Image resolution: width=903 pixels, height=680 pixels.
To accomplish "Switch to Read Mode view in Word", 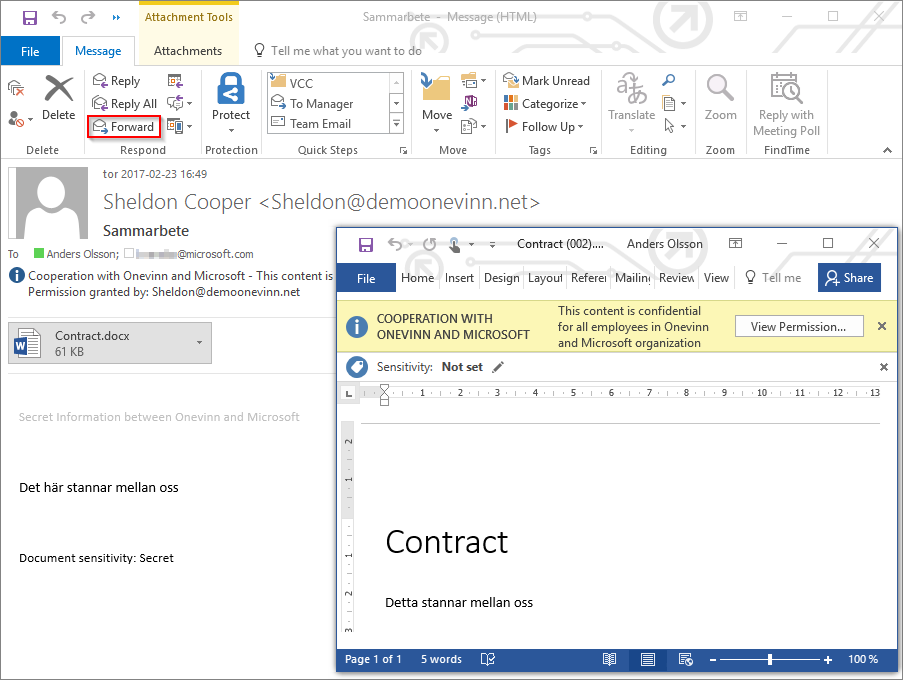I will pos(609,659).
